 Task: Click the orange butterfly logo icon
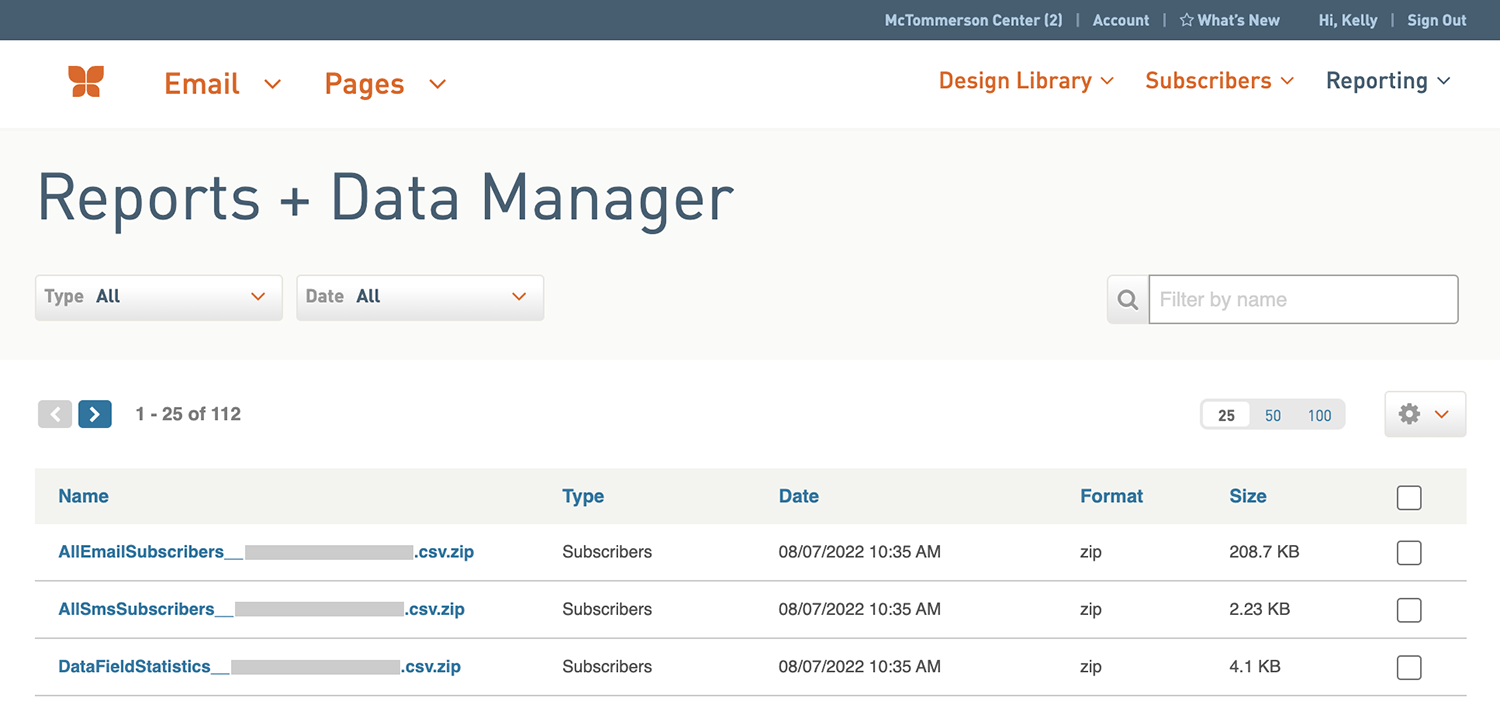pos(86,81)
